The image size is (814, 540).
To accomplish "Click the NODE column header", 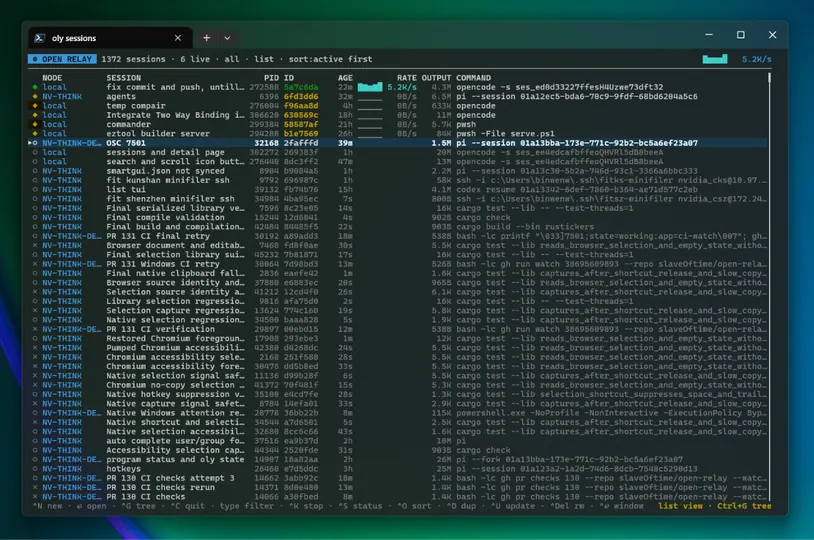I will [x=52, y=78].
